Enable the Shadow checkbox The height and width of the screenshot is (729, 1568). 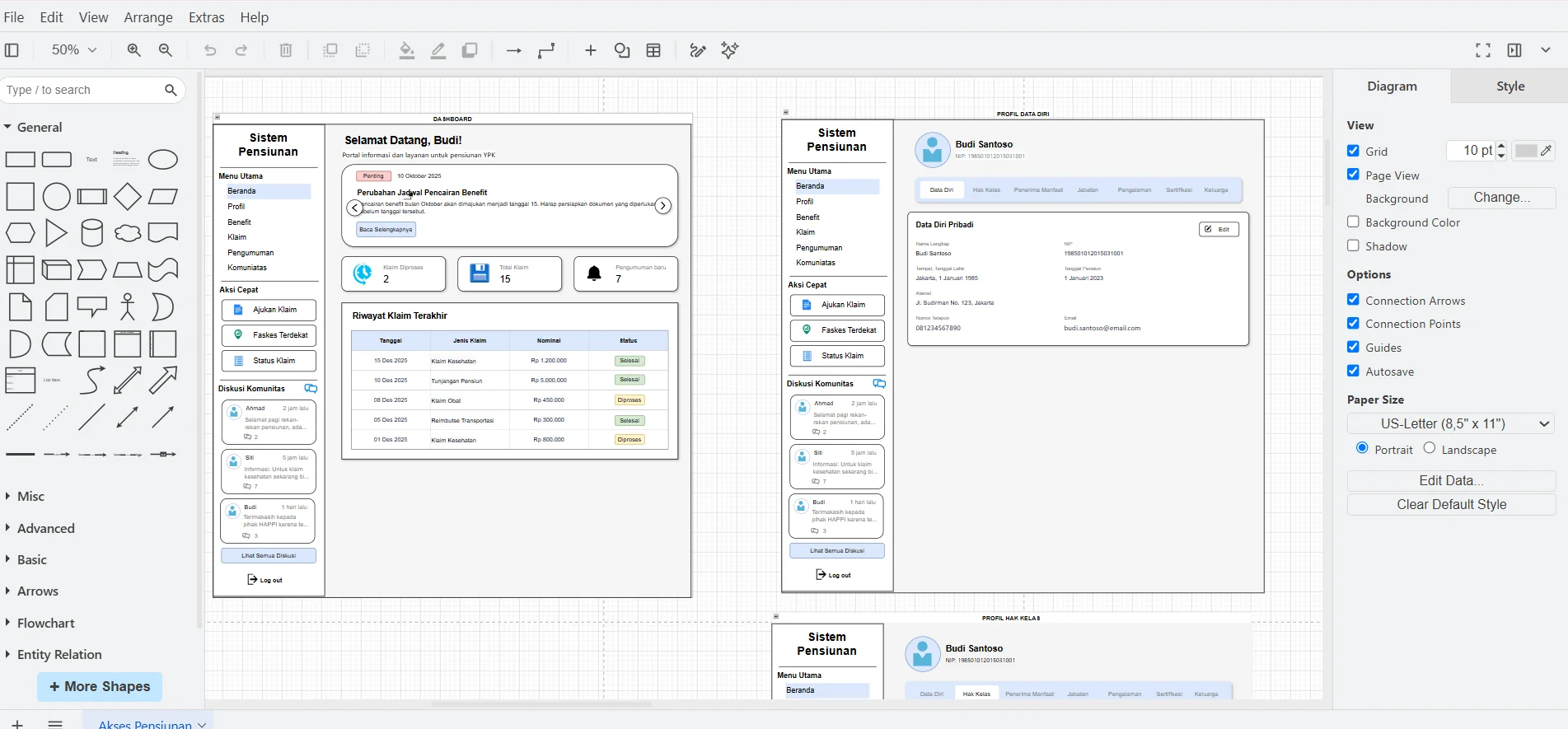click(x=1353, y=245)
